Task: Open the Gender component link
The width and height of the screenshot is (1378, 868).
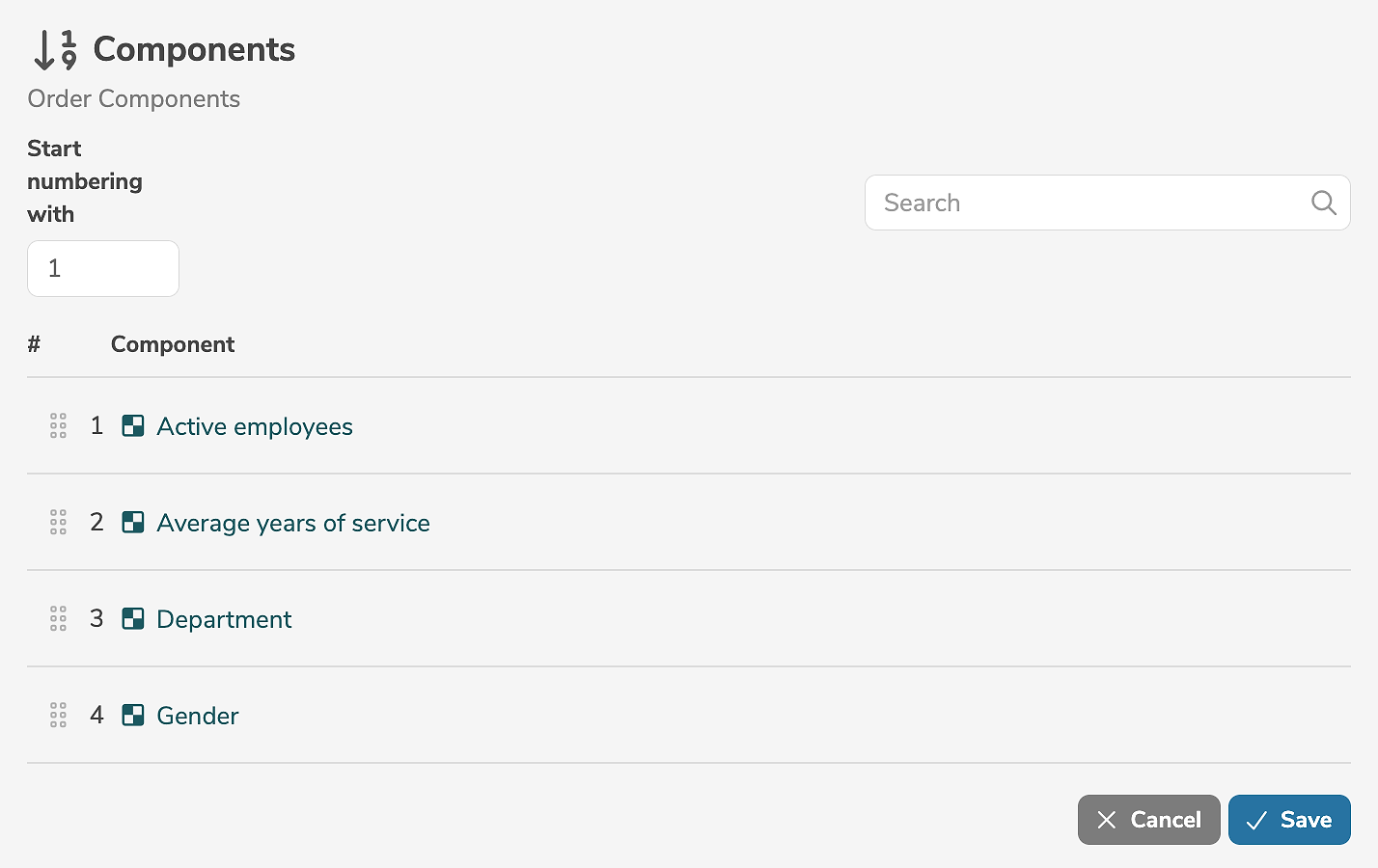Action: pyautogui.click(x=198, y=716)
